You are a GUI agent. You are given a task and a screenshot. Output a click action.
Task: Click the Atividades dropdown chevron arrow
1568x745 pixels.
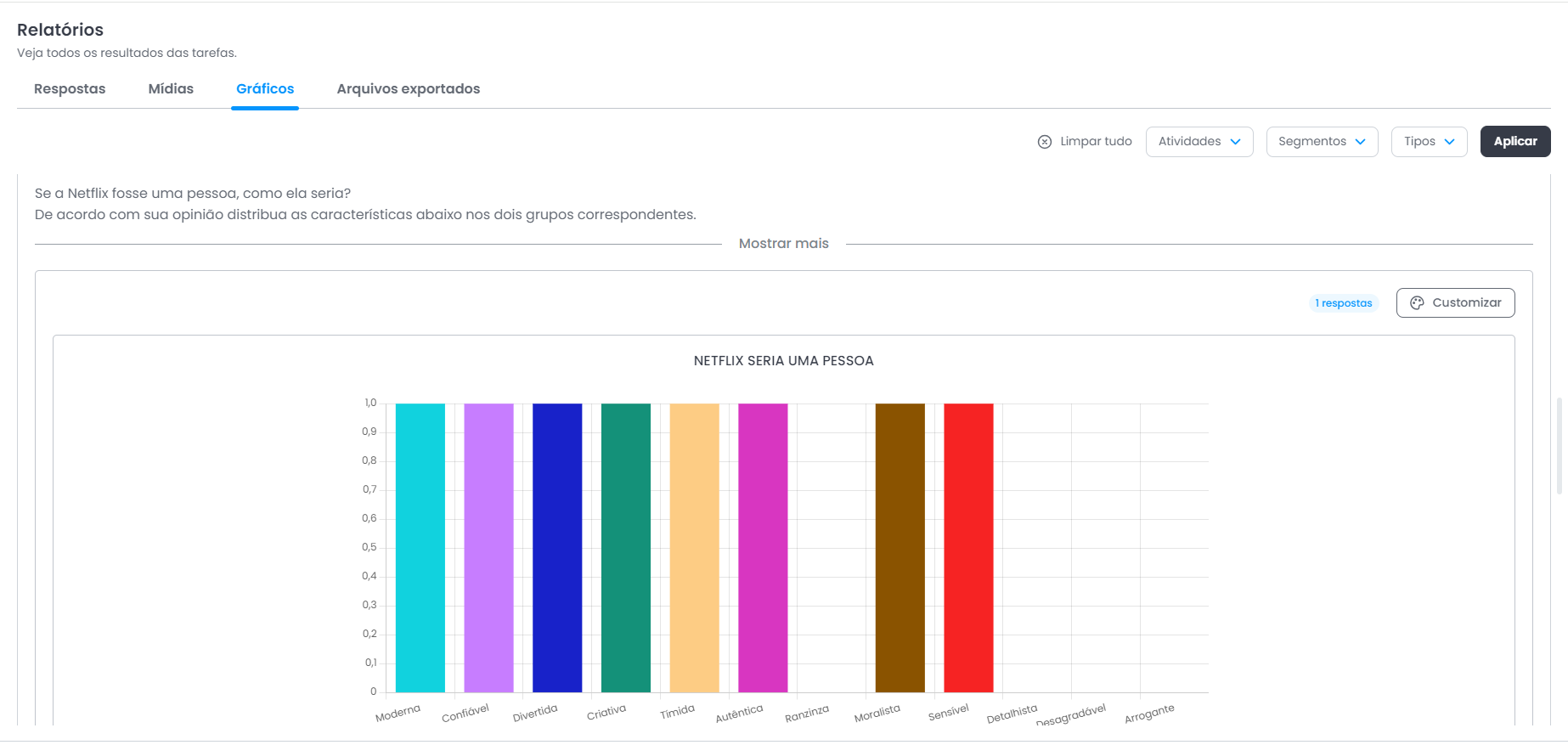(1236, 142)
